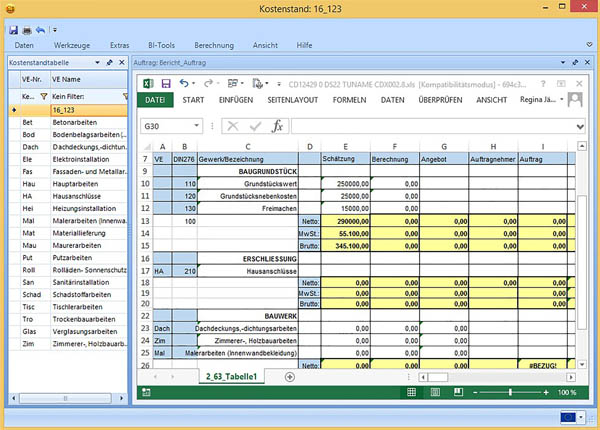This screenshot has width=600, height=430.
Task: Open the Extras menu
Action: (119, 45)
